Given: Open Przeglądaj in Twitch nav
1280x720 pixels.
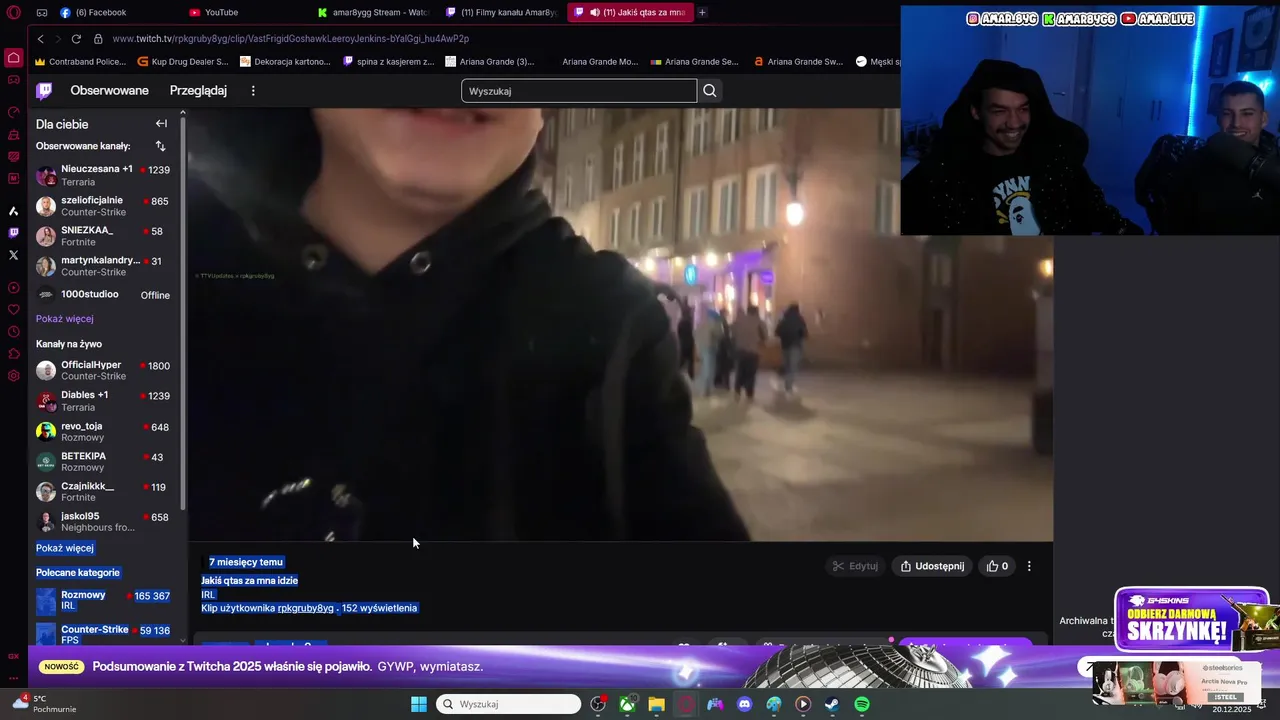Looking at the screenshot, I should (198, 91).
